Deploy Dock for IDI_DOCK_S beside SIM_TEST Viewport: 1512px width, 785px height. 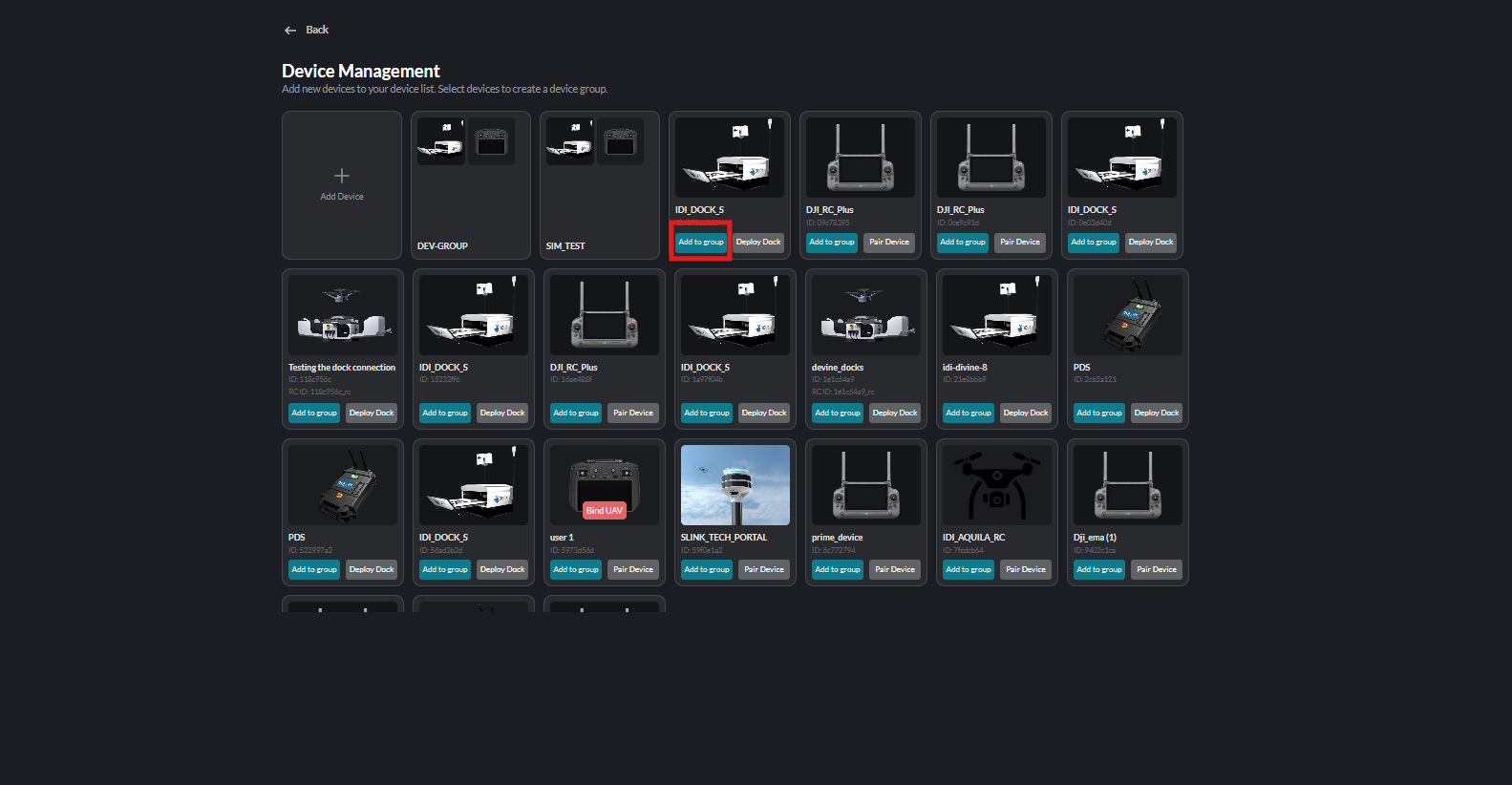coord(758,243)
